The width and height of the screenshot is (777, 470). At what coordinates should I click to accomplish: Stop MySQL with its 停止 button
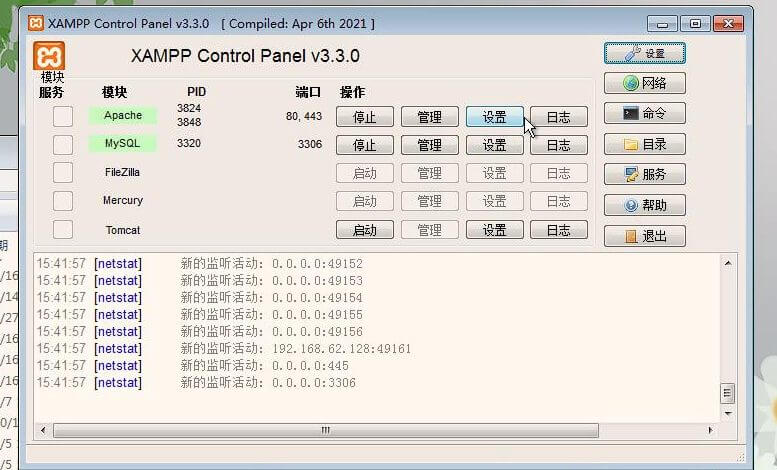pyautogui.click(x=365, y=145)
